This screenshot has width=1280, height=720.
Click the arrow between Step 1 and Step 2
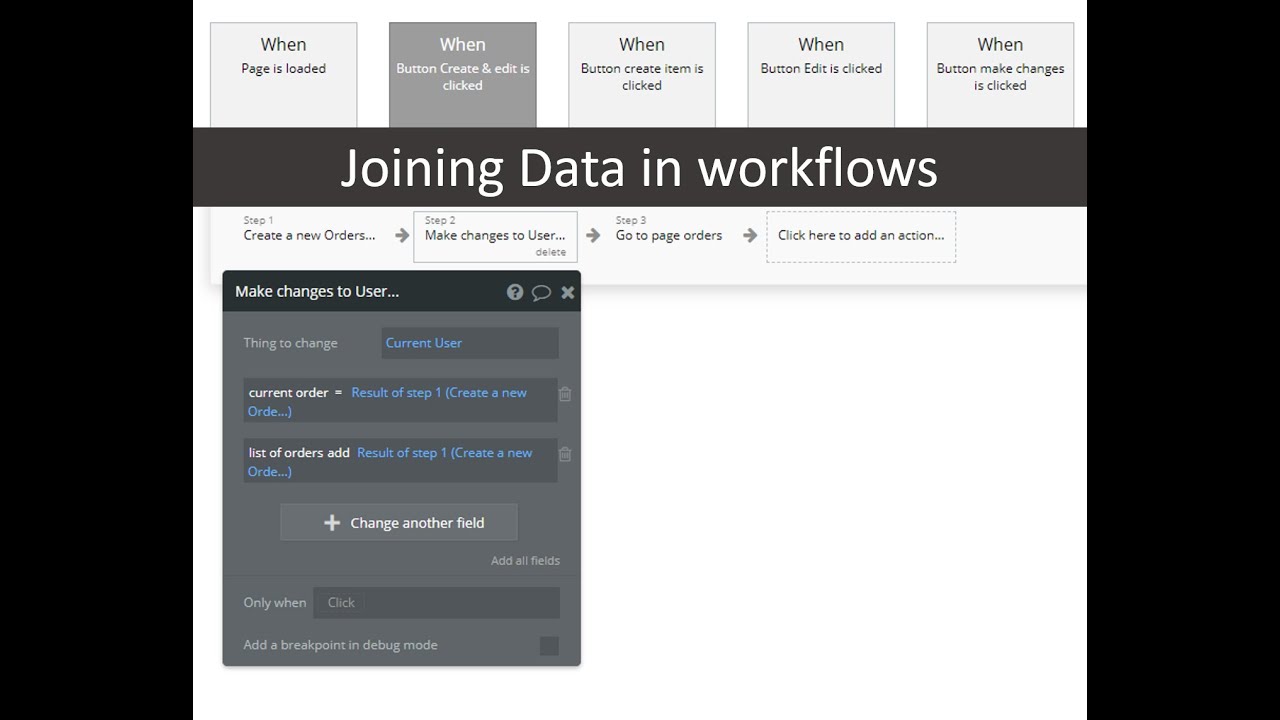coord(402,236)
